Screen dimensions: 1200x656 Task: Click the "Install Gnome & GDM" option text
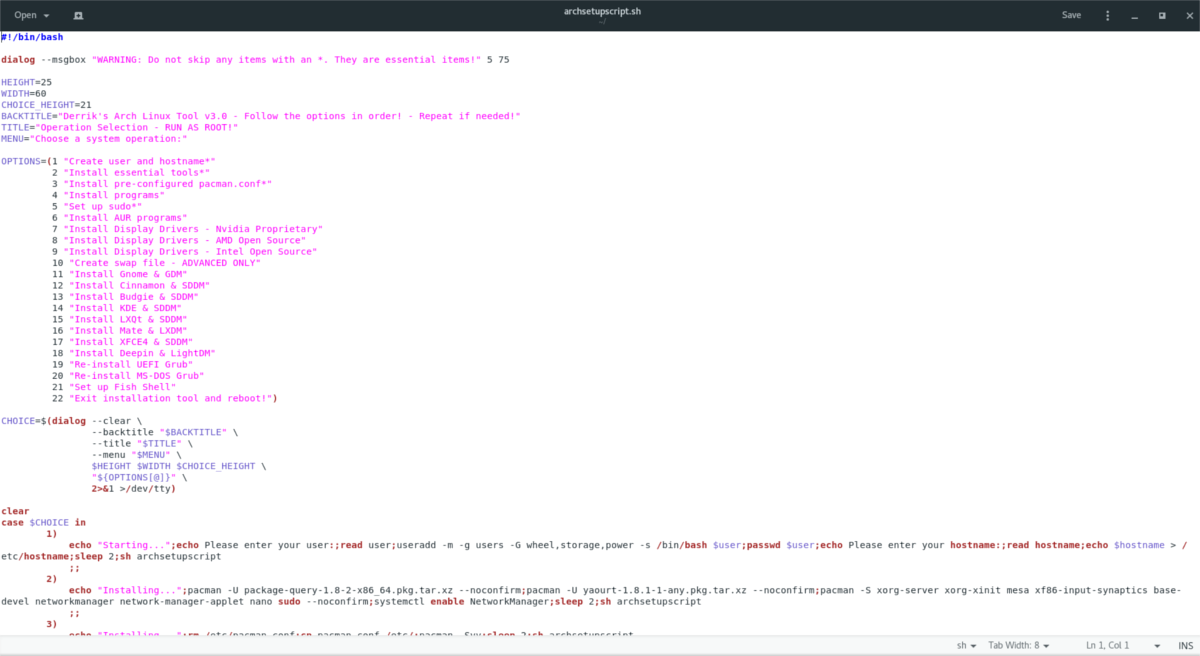click(130, 274)
